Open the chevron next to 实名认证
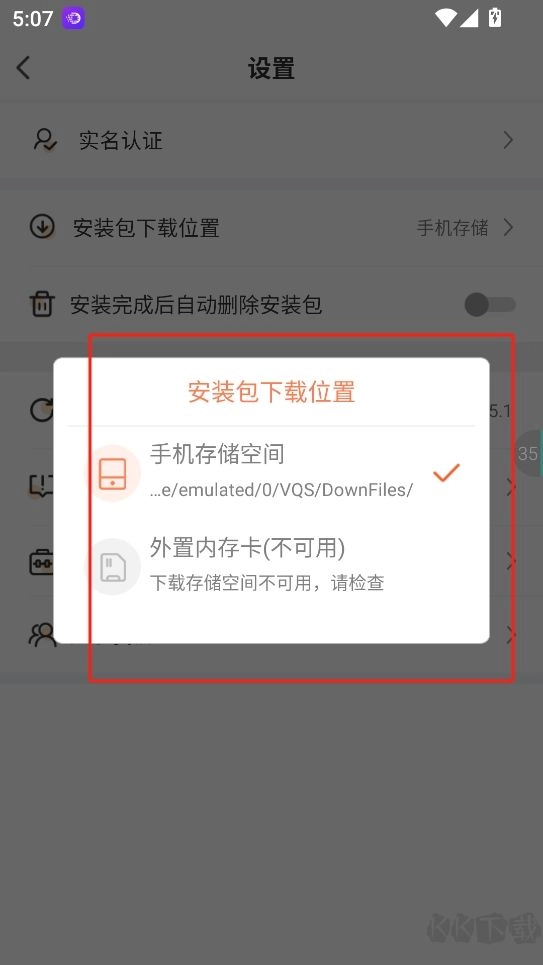The width and height of the screenshot is (543, 965). point(508,140)
